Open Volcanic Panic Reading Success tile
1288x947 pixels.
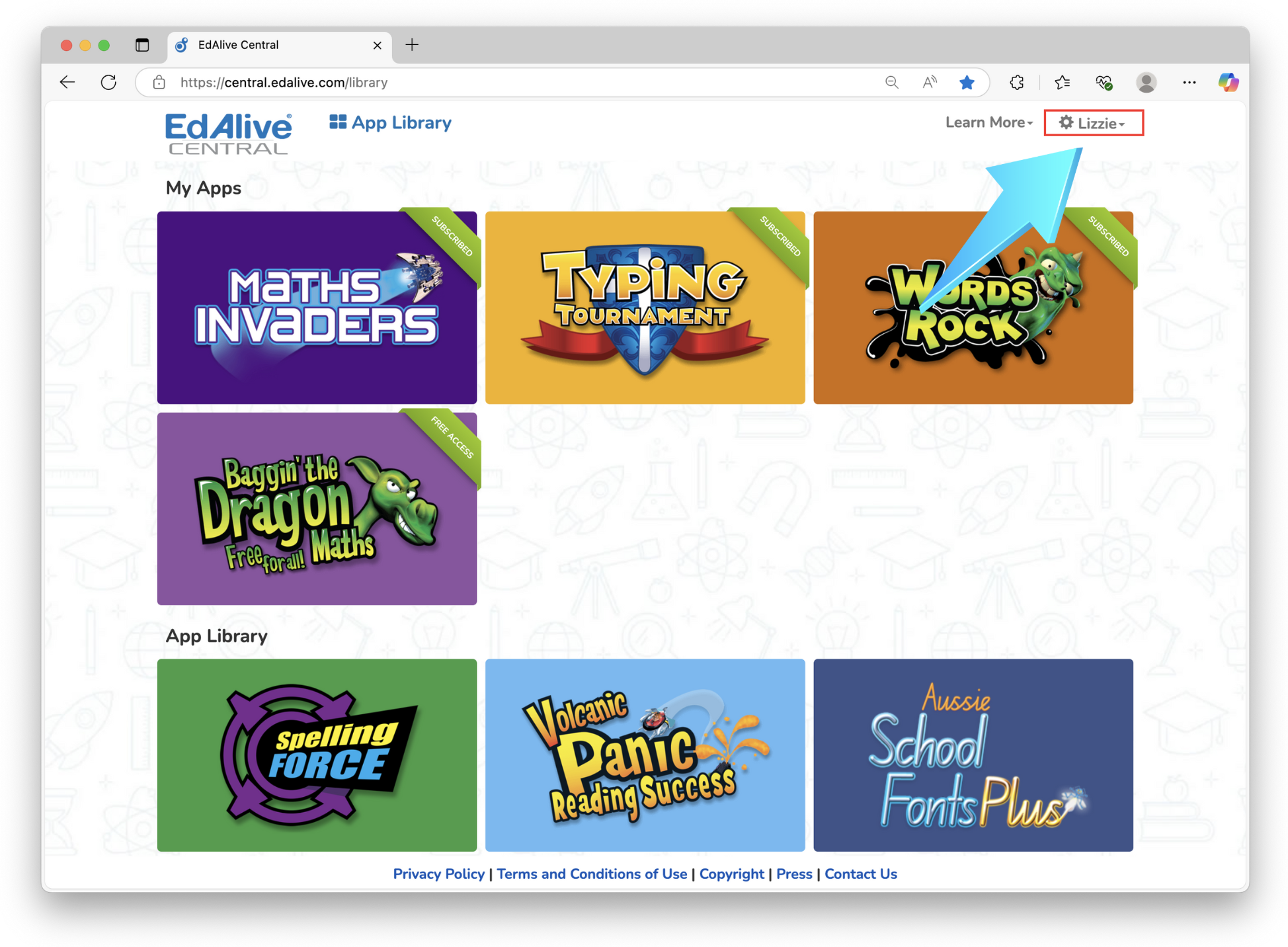(645, 755)
